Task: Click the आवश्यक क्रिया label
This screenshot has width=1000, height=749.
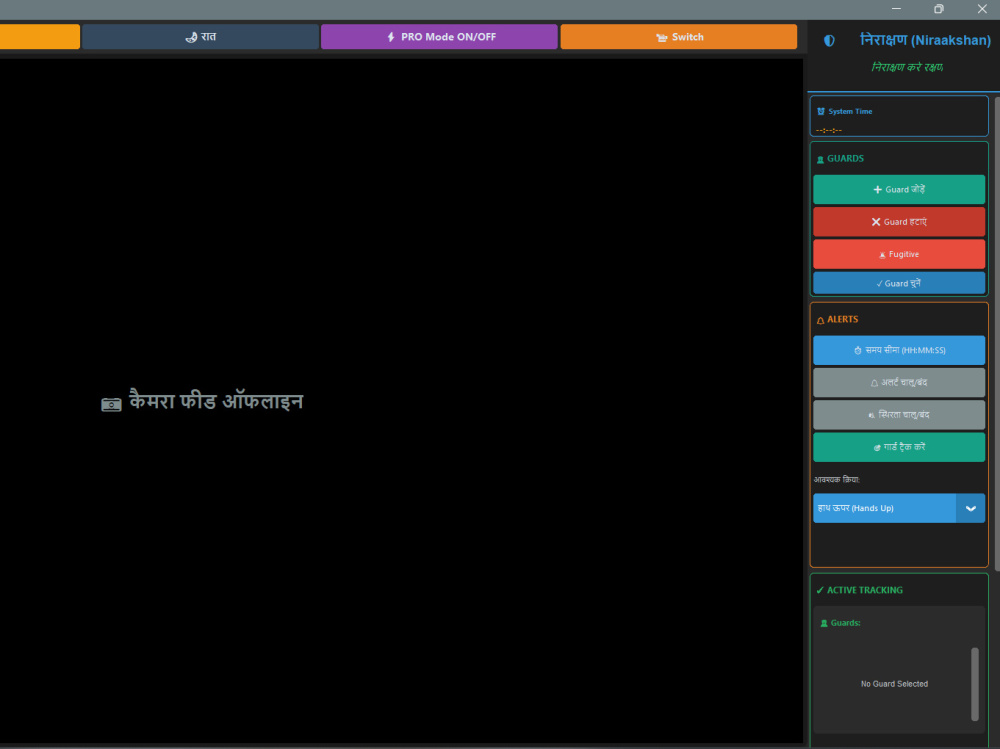Action: [837, 480]
